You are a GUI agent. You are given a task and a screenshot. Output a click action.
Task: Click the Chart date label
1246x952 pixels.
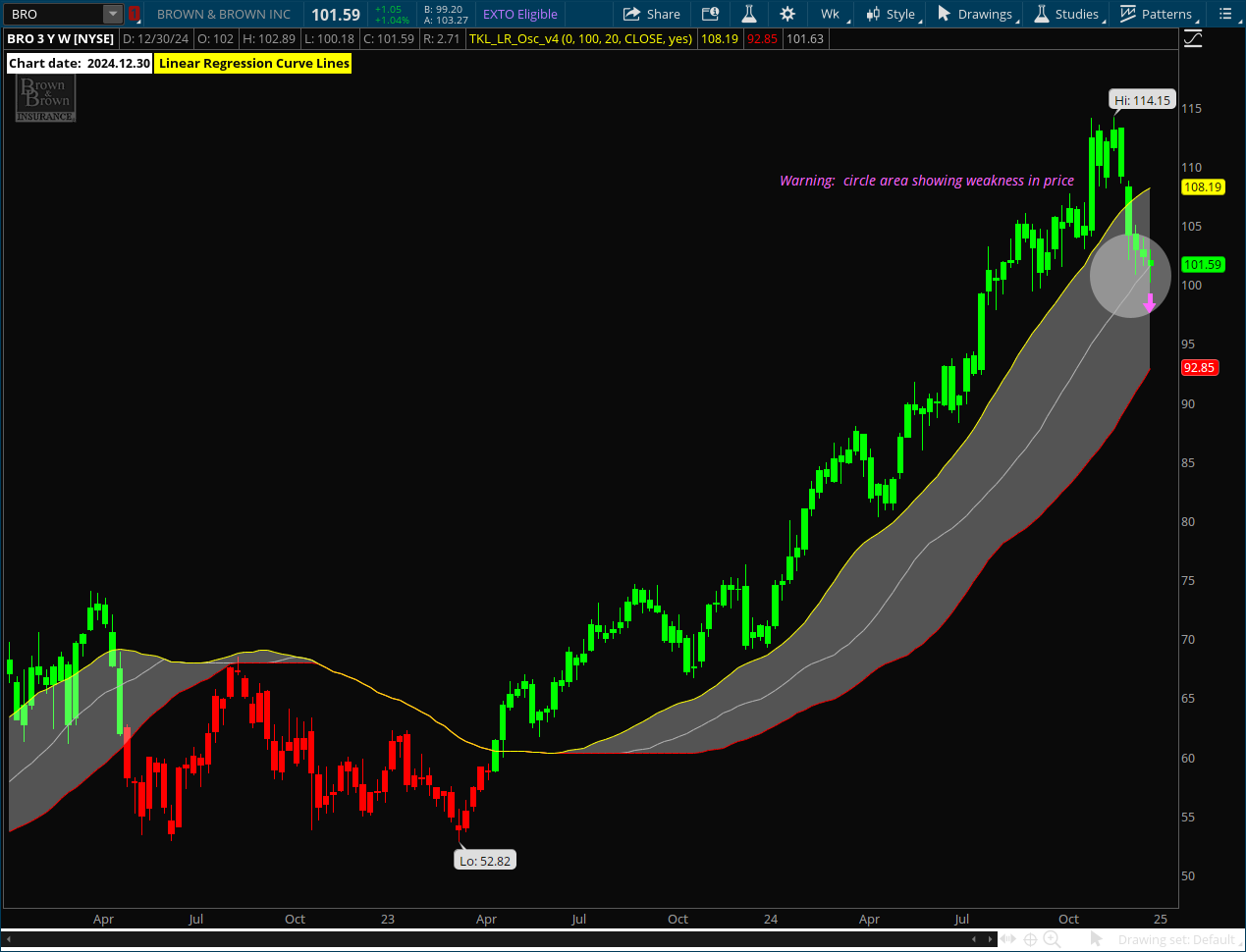pos(80,63)
